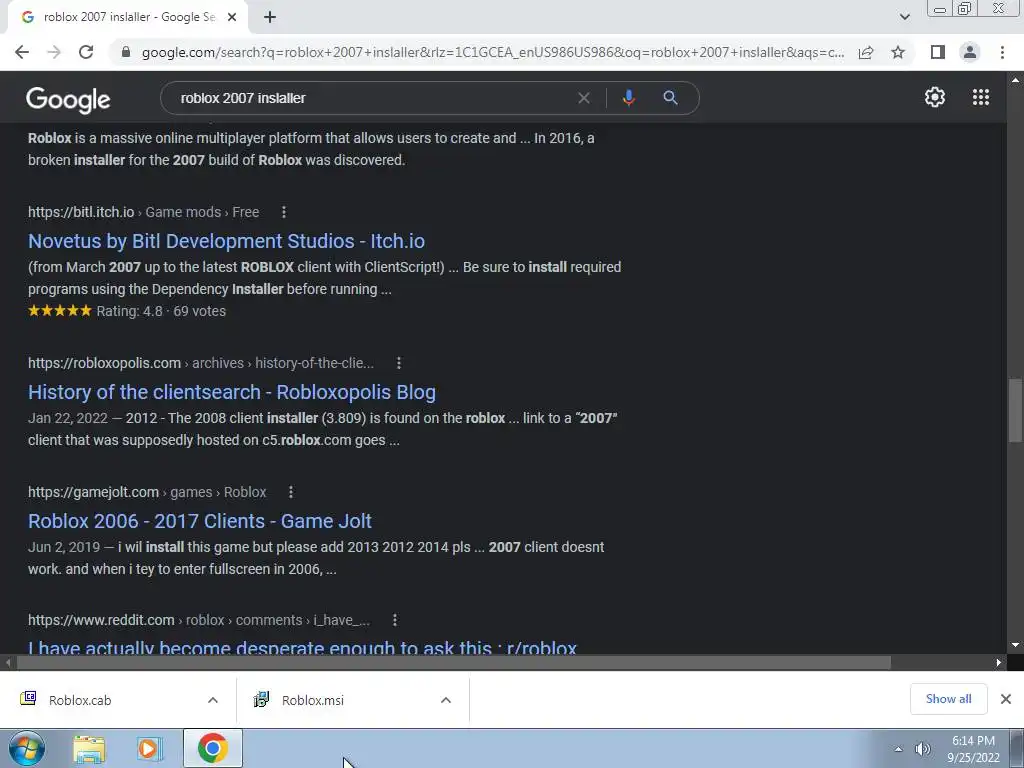This screenshot has width=1024, height=768.
Task: View site information via lock icon
Action: (x=126, y=52)
